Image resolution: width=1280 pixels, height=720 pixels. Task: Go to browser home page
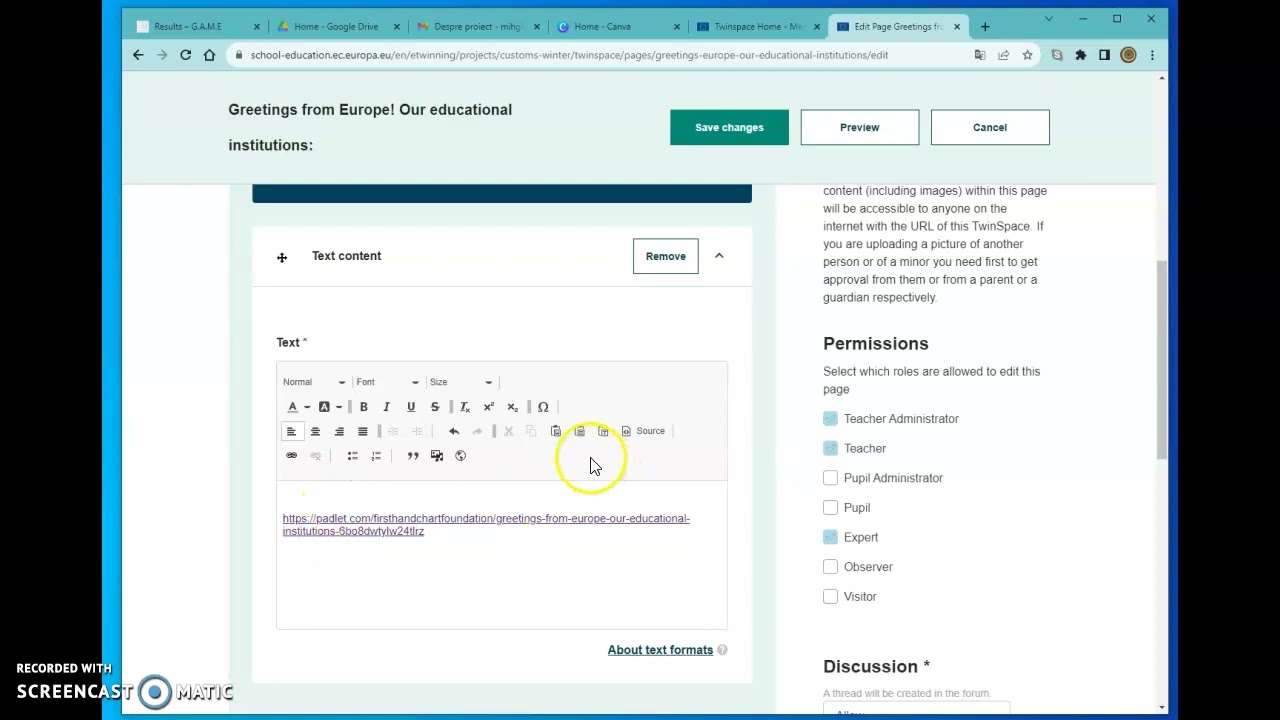(x=210, y=55)
